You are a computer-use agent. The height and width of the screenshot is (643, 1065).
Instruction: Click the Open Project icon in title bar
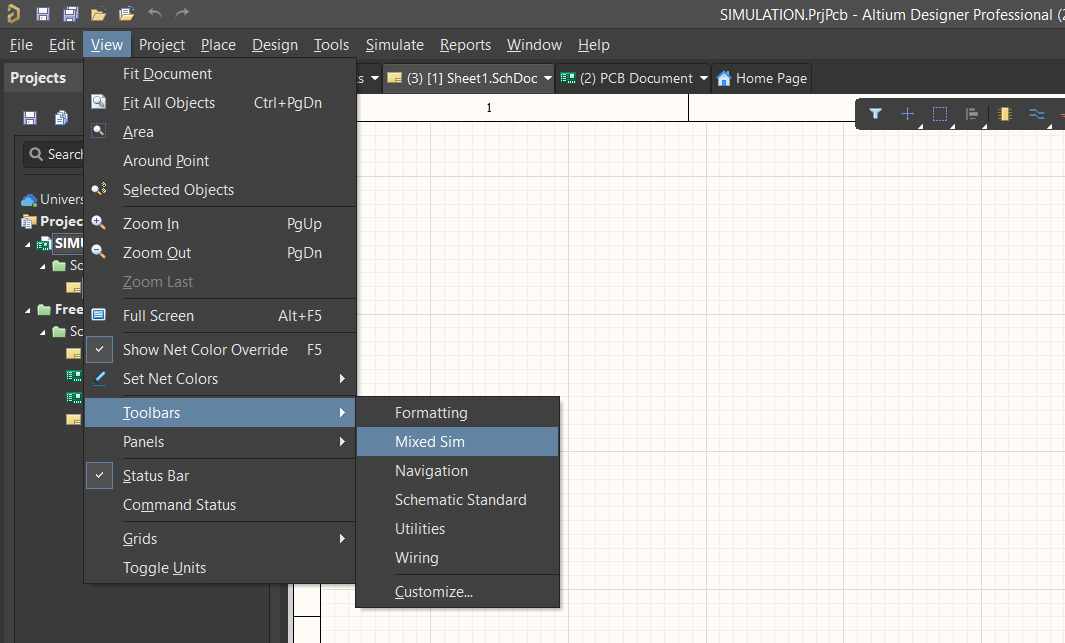pyautogui.click(x=126, y=14)
